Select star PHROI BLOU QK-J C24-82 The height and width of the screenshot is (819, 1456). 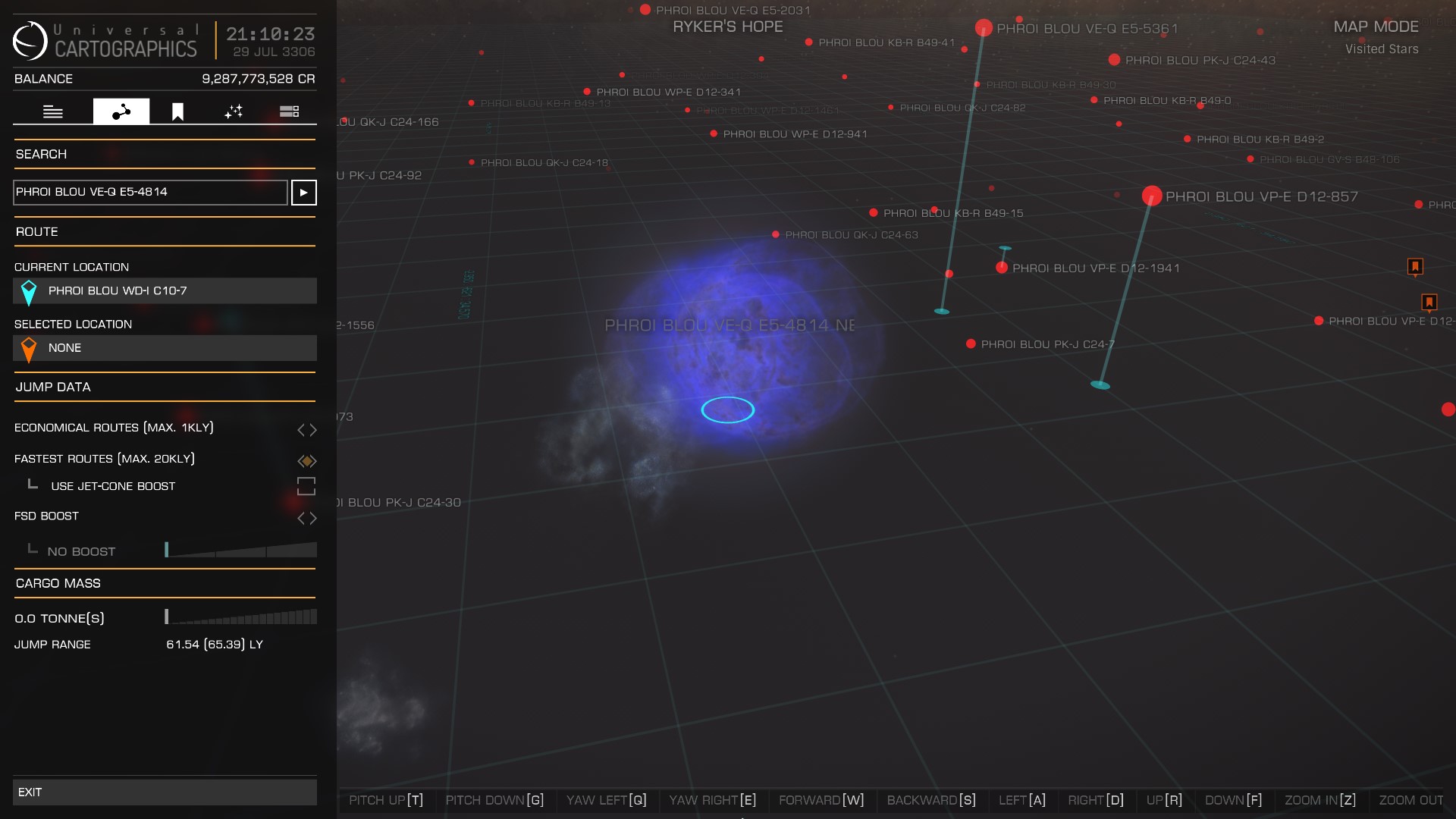pos(890,108)
